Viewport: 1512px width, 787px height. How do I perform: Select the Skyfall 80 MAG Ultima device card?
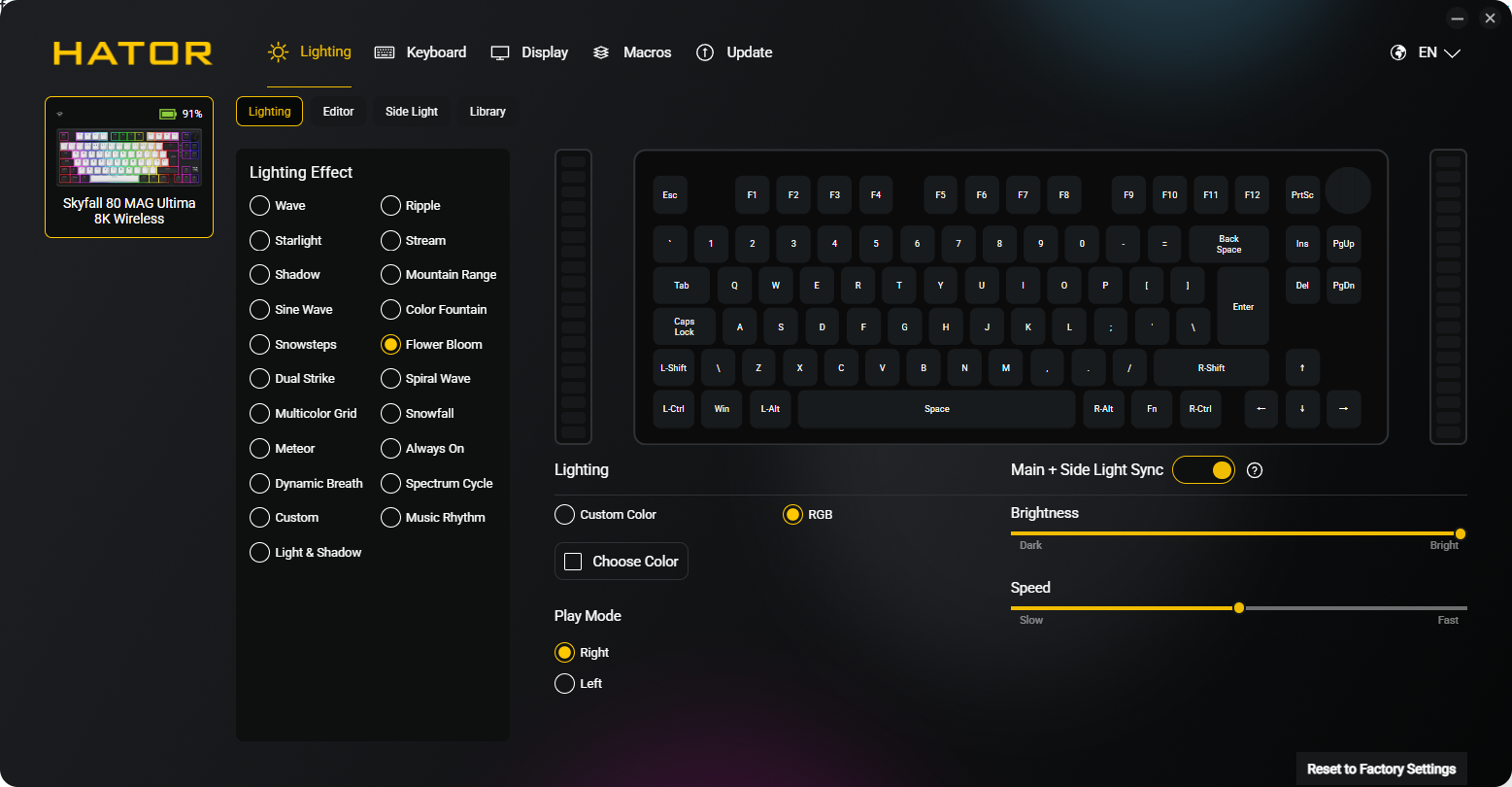[x=129, y=167]
